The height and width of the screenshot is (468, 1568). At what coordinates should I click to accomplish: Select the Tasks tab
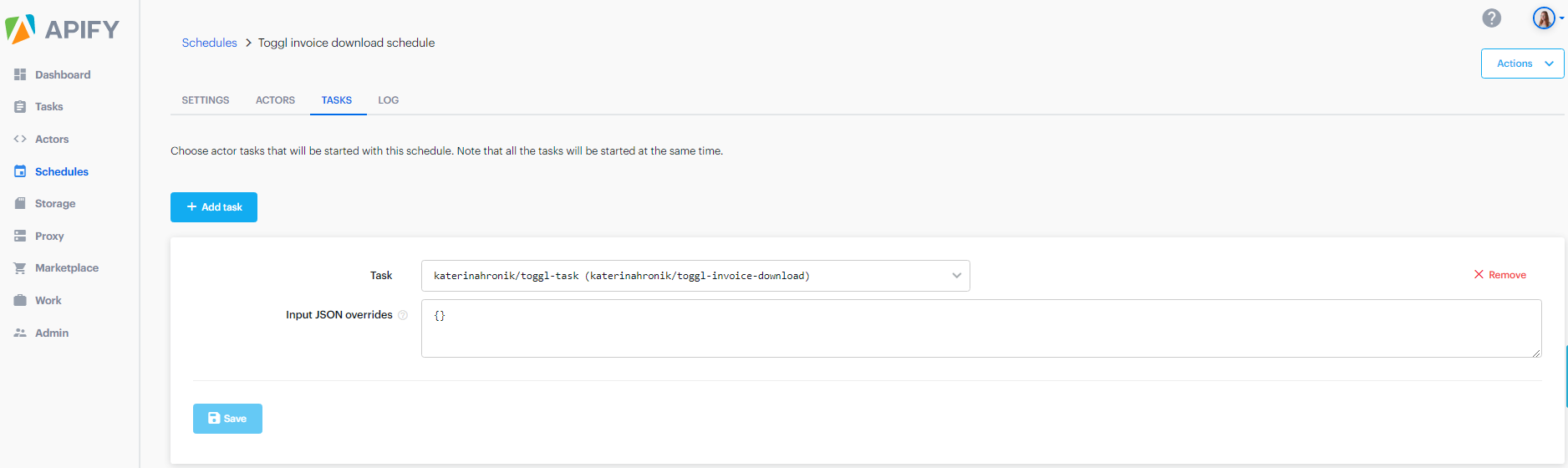(x=337, y=100)
